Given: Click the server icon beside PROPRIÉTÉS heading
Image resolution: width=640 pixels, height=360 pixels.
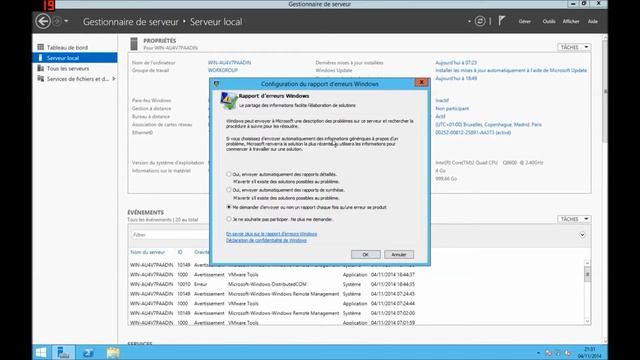Looking at the screenshot, I should [x=134, y=44].
